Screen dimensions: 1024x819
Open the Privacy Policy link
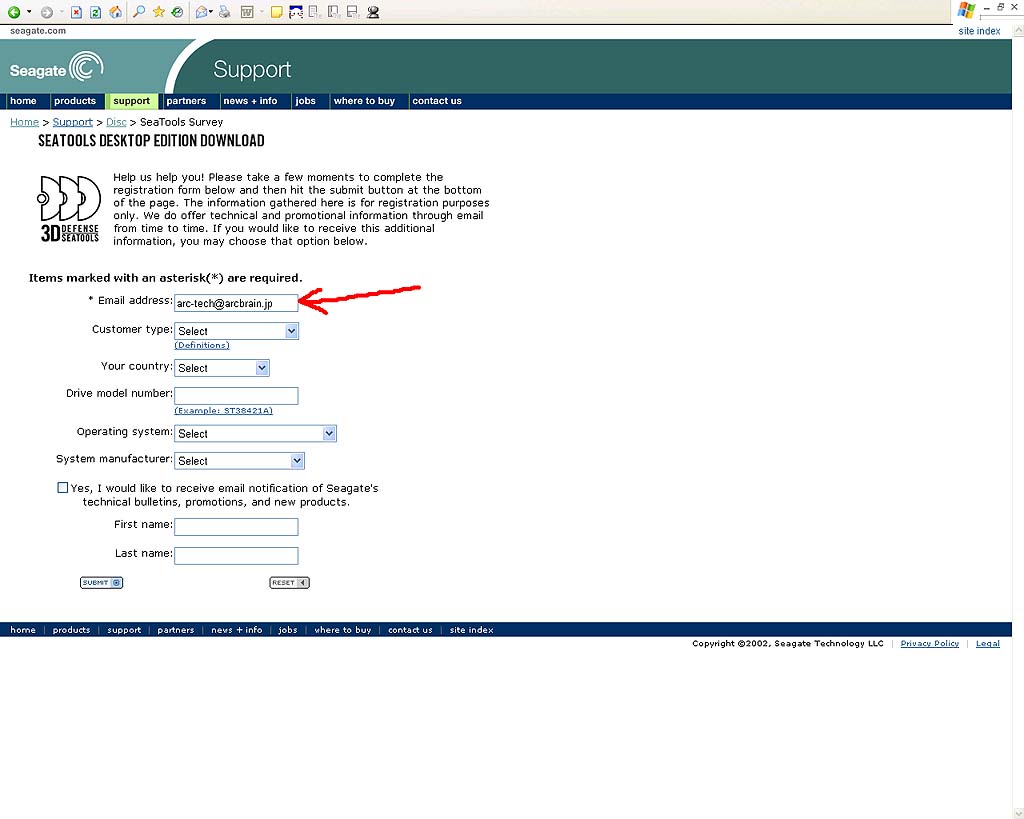tap(929, 643)
